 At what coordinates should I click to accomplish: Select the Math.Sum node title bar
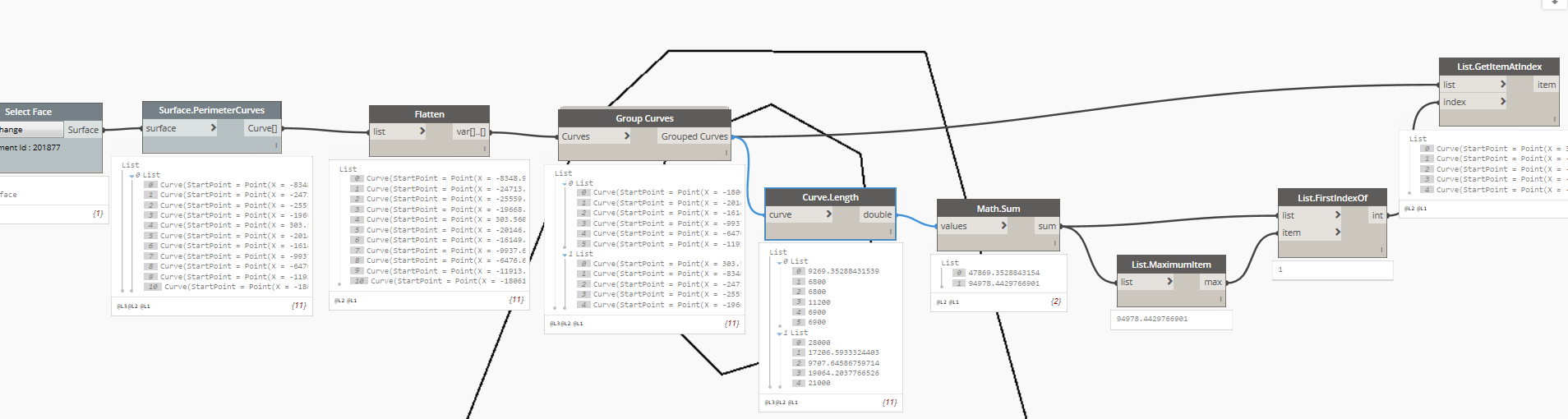tap(998, 209)
